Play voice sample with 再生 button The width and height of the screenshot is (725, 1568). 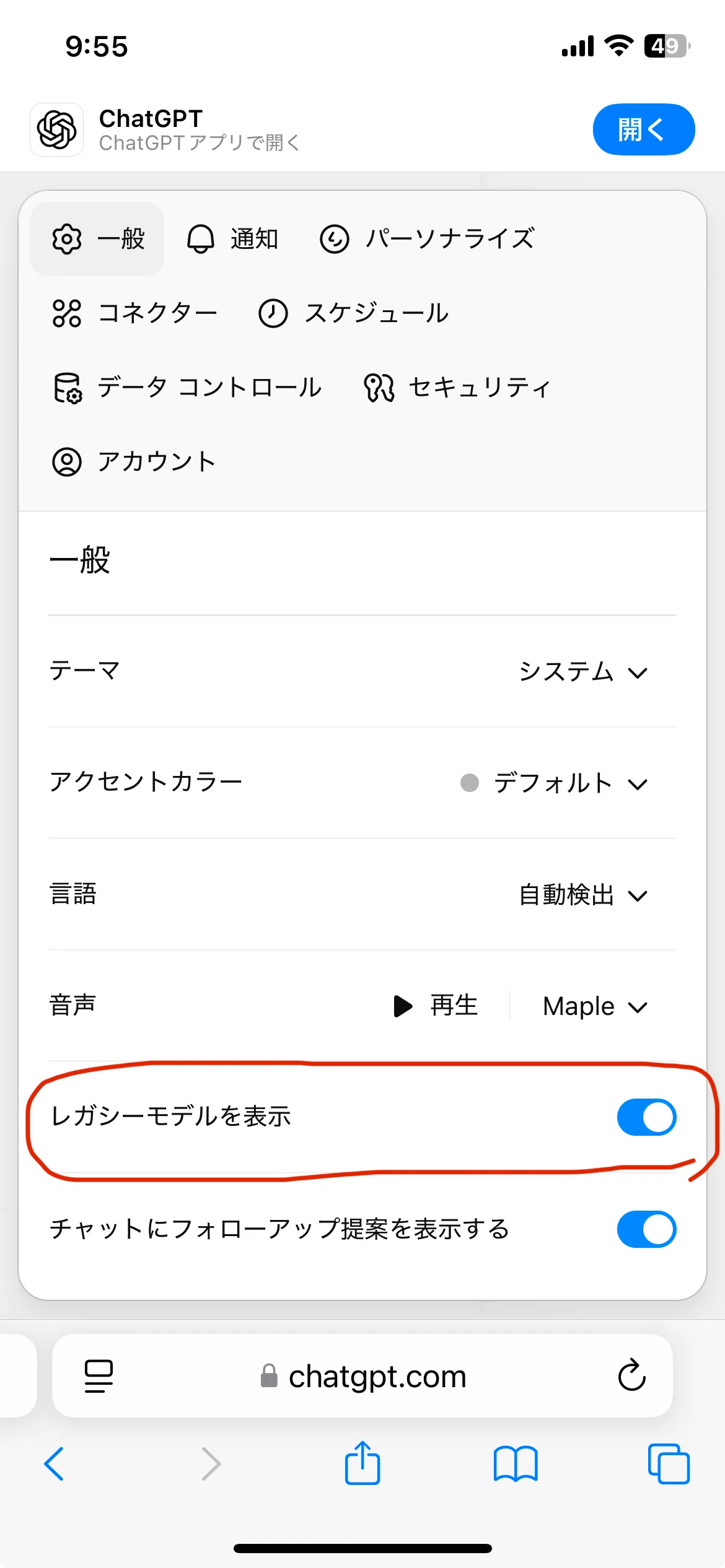[x=436, y=1006]
